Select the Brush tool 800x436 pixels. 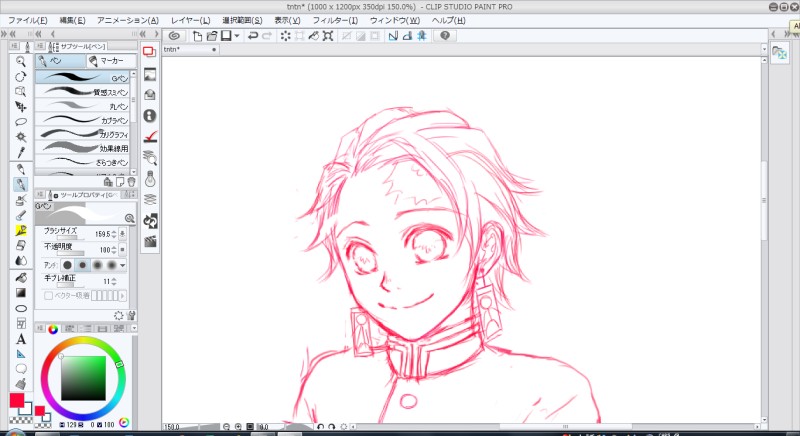coord(20,215)
